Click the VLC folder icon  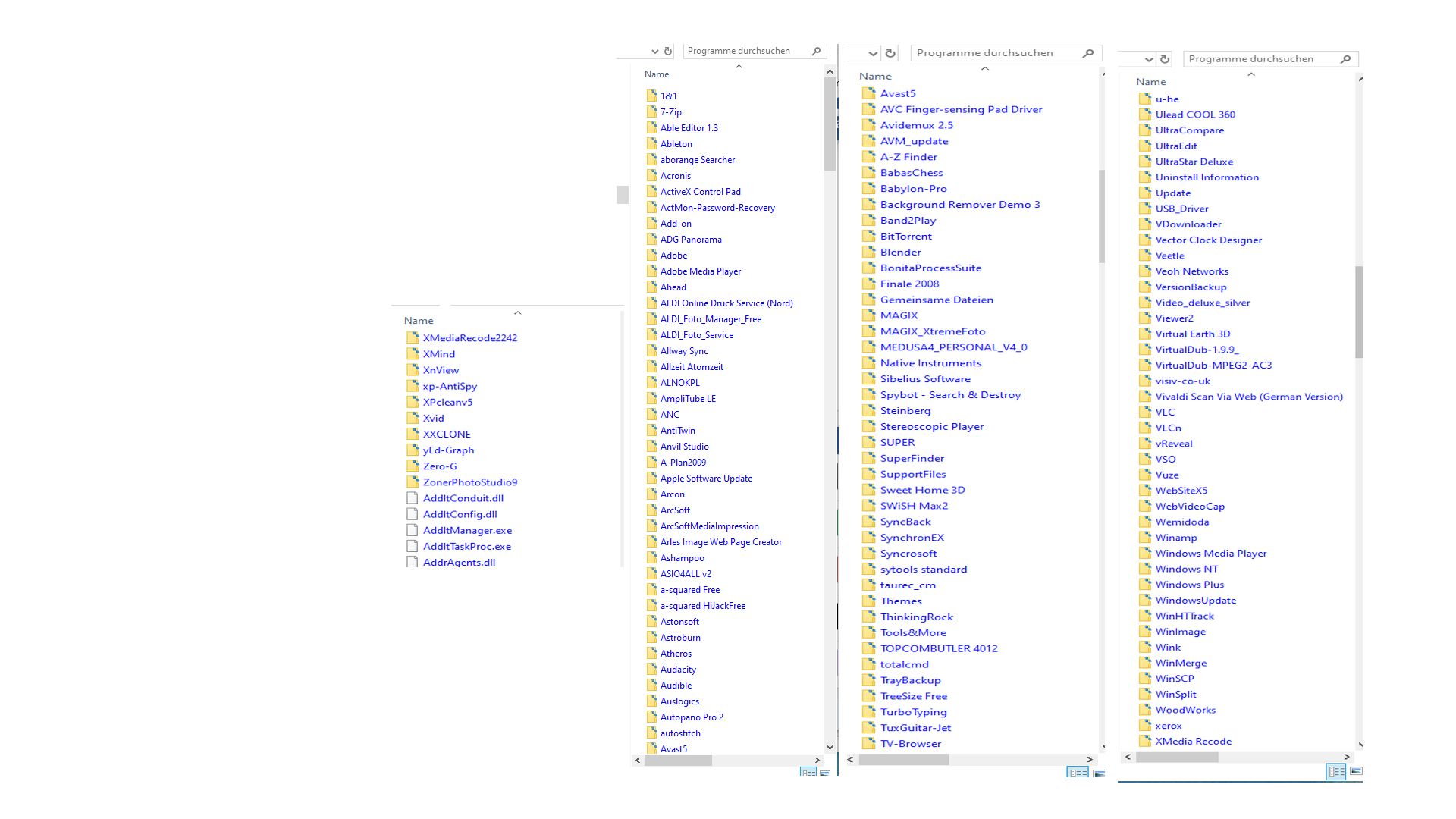click(1145, 413)
